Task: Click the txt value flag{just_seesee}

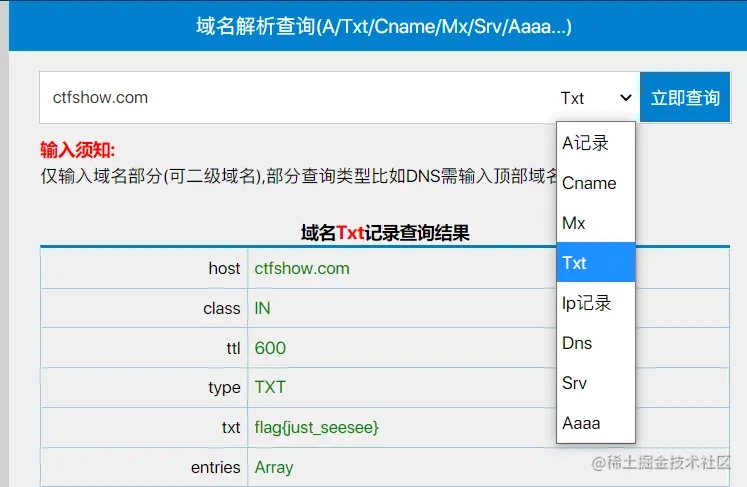Action: tap(316, 427)
